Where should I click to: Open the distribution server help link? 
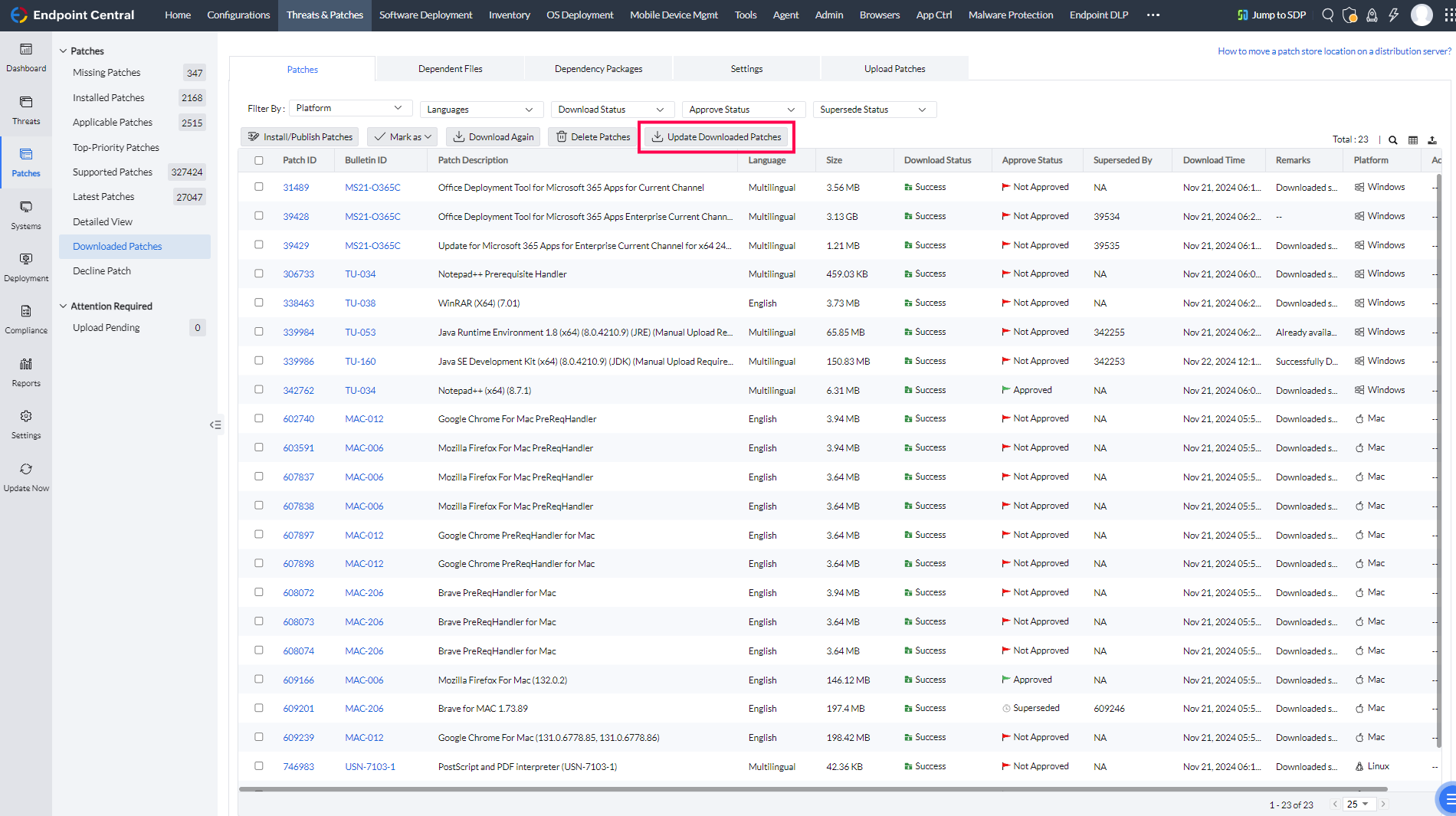coord(1334,51)
